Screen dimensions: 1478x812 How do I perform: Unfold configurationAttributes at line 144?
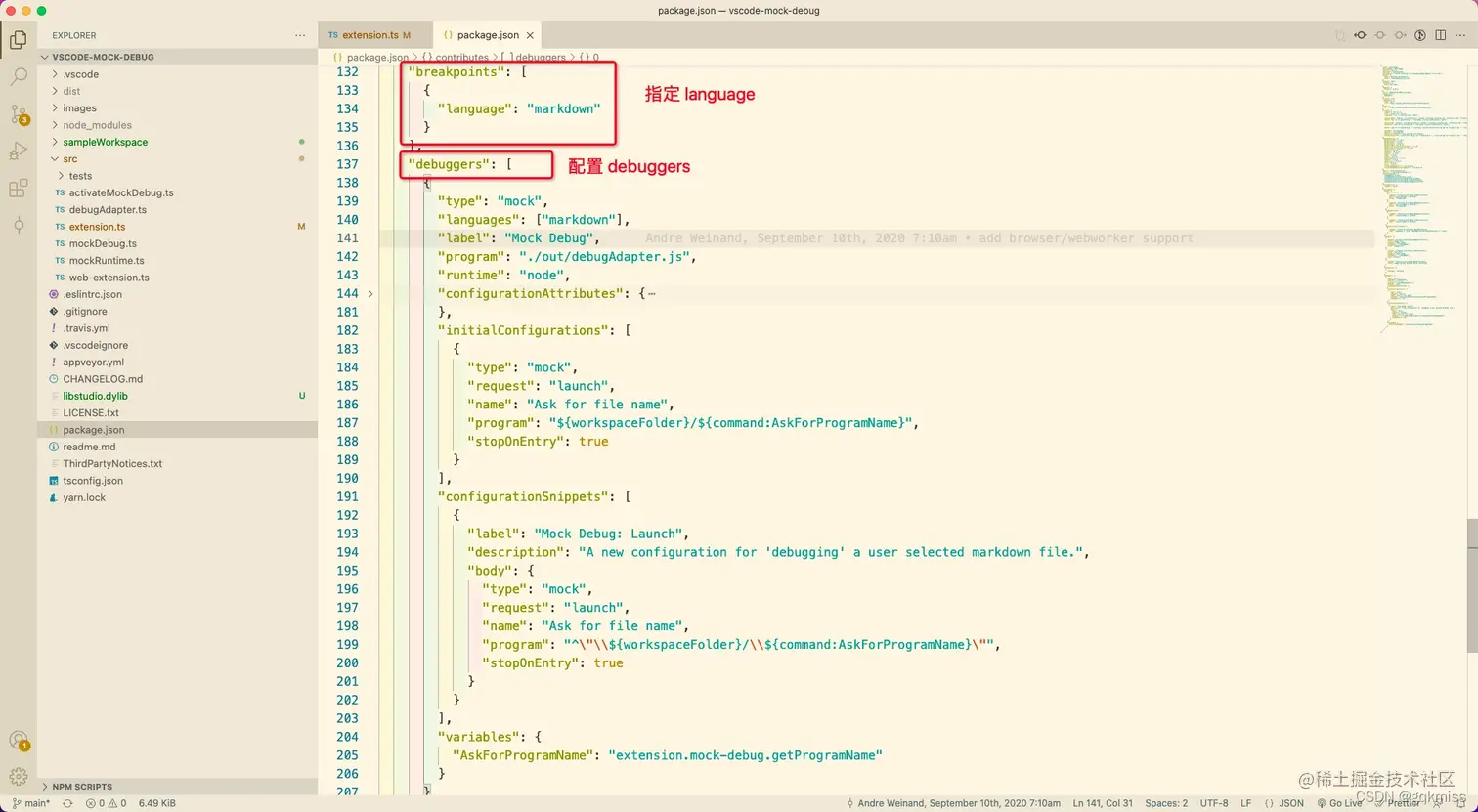[x=370, y=293]
